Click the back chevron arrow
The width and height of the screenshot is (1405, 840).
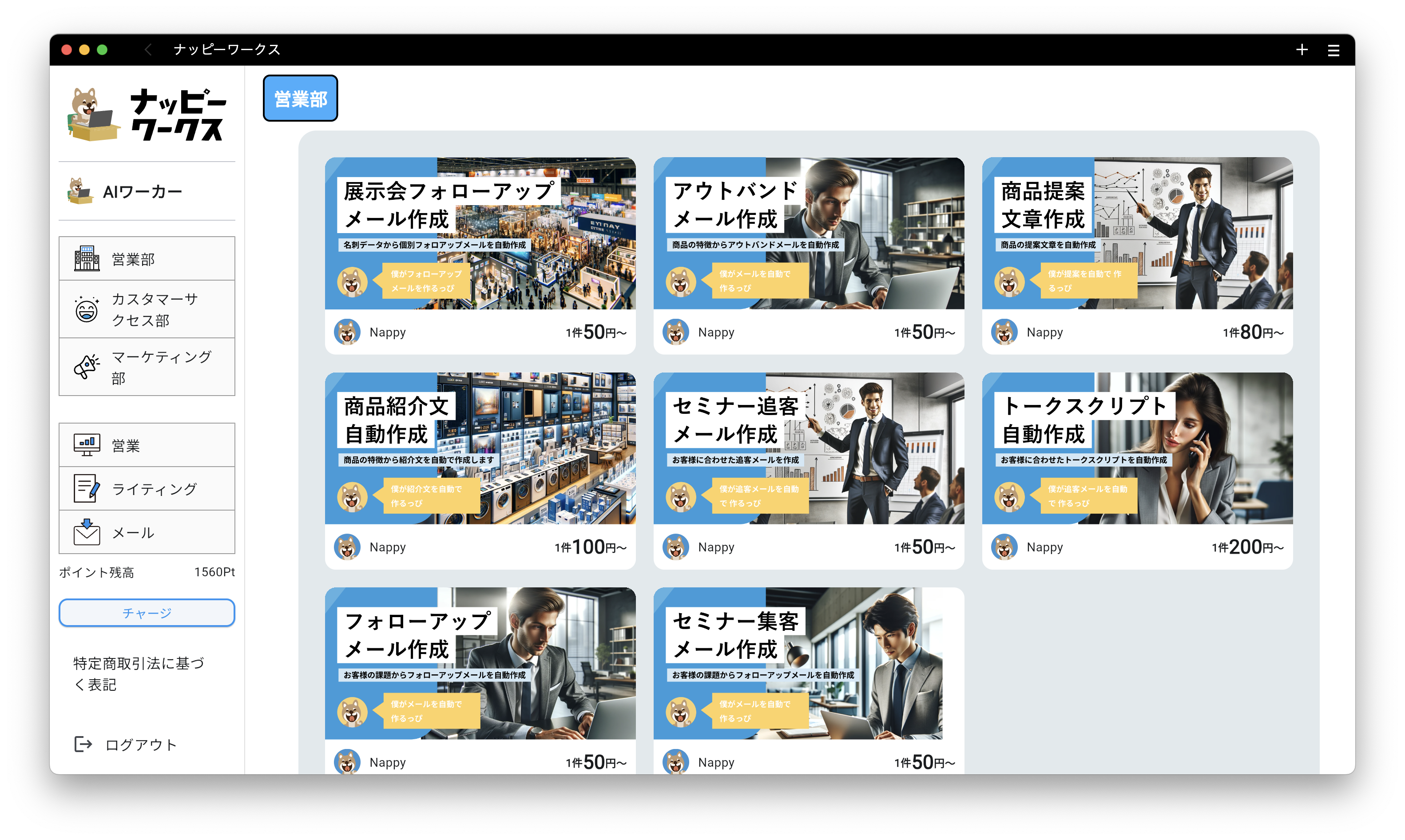tap(148, 50)
